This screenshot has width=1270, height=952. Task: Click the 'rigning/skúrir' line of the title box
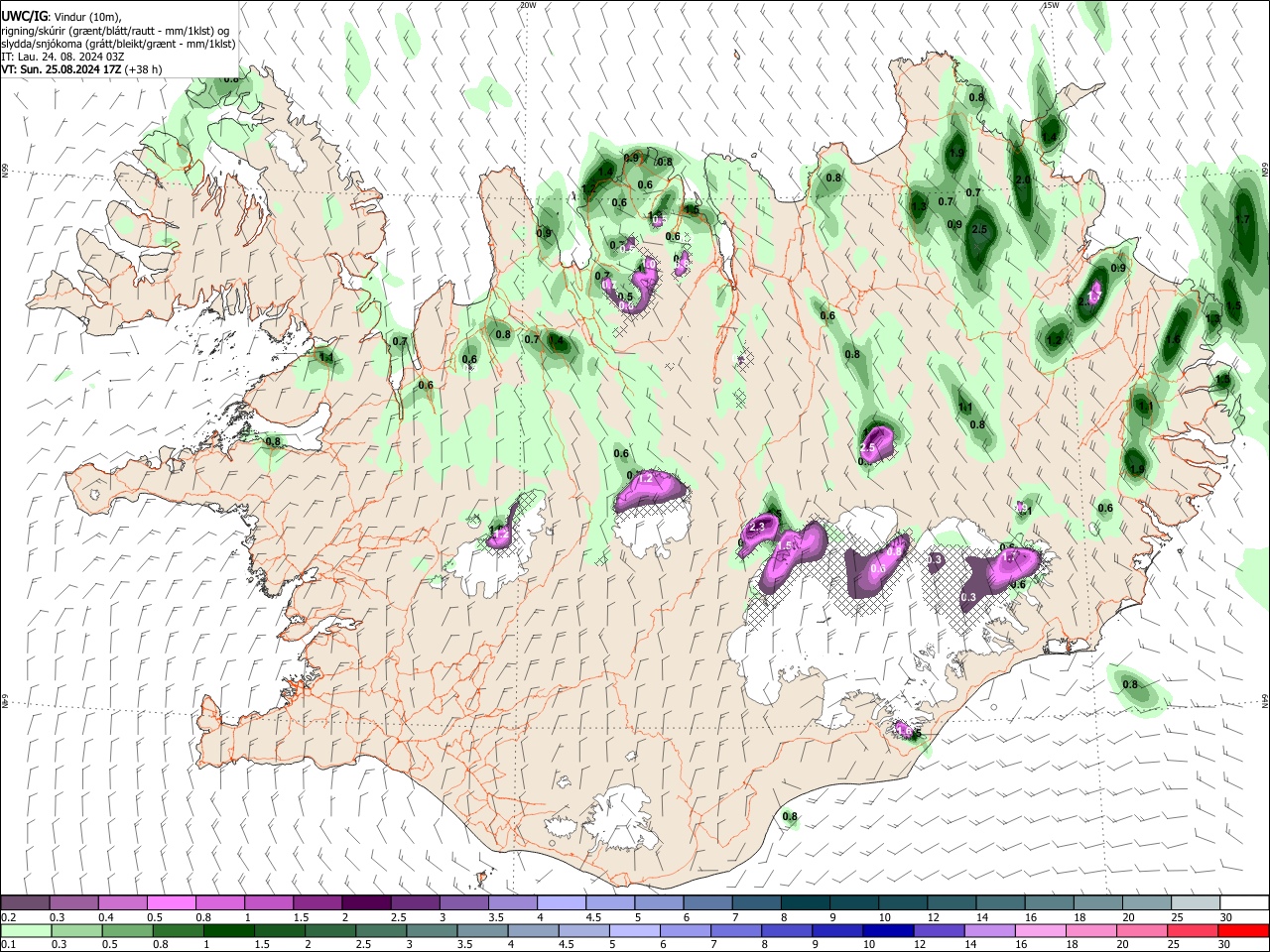coord(115,30)
